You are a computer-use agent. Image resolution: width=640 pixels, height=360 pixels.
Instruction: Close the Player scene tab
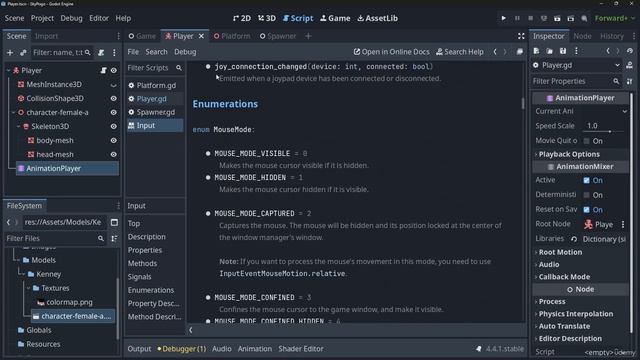(201, 36)
